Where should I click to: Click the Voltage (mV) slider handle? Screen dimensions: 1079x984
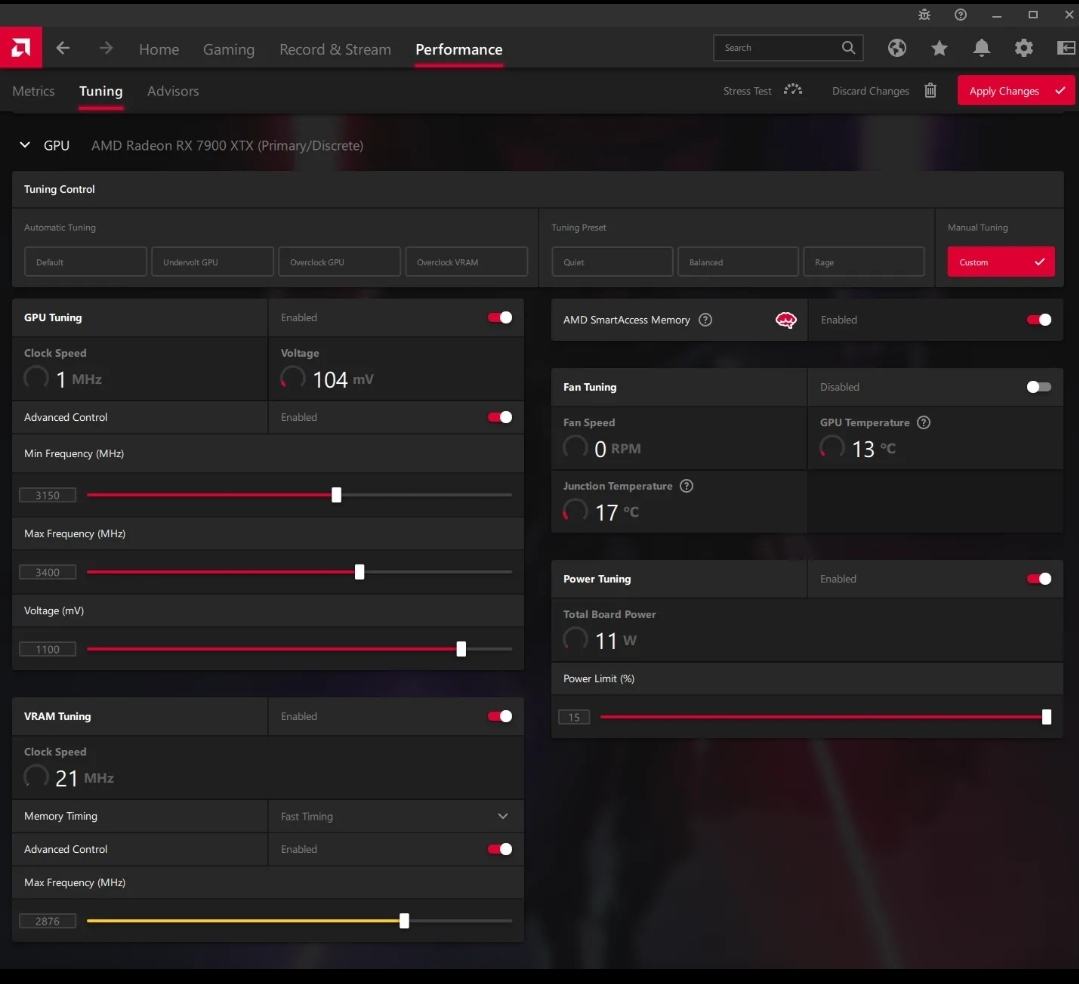click(x=461, y=649)
